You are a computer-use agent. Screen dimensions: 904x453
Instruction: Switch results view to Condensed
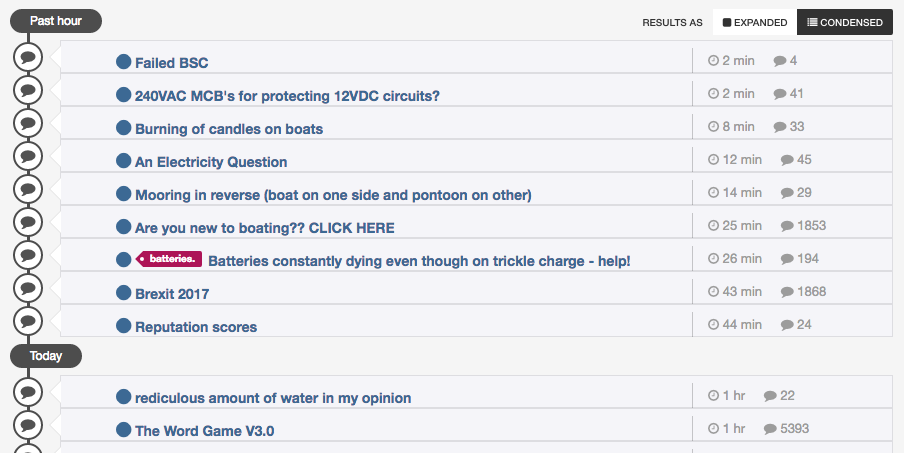pyautogui.click(x=845, y=22)
